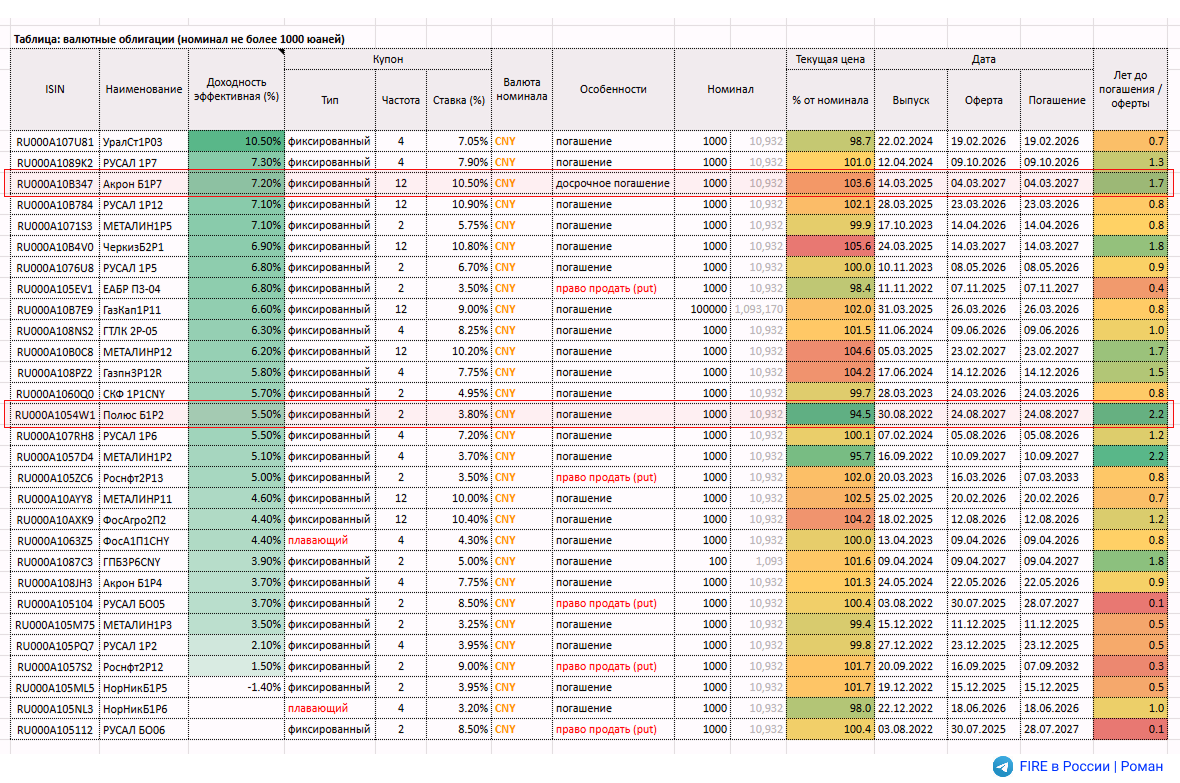Select the -1.40% yield in НорНикБ1Р5 row
The width and height of the screenshot is (1180, 783).
236,687
